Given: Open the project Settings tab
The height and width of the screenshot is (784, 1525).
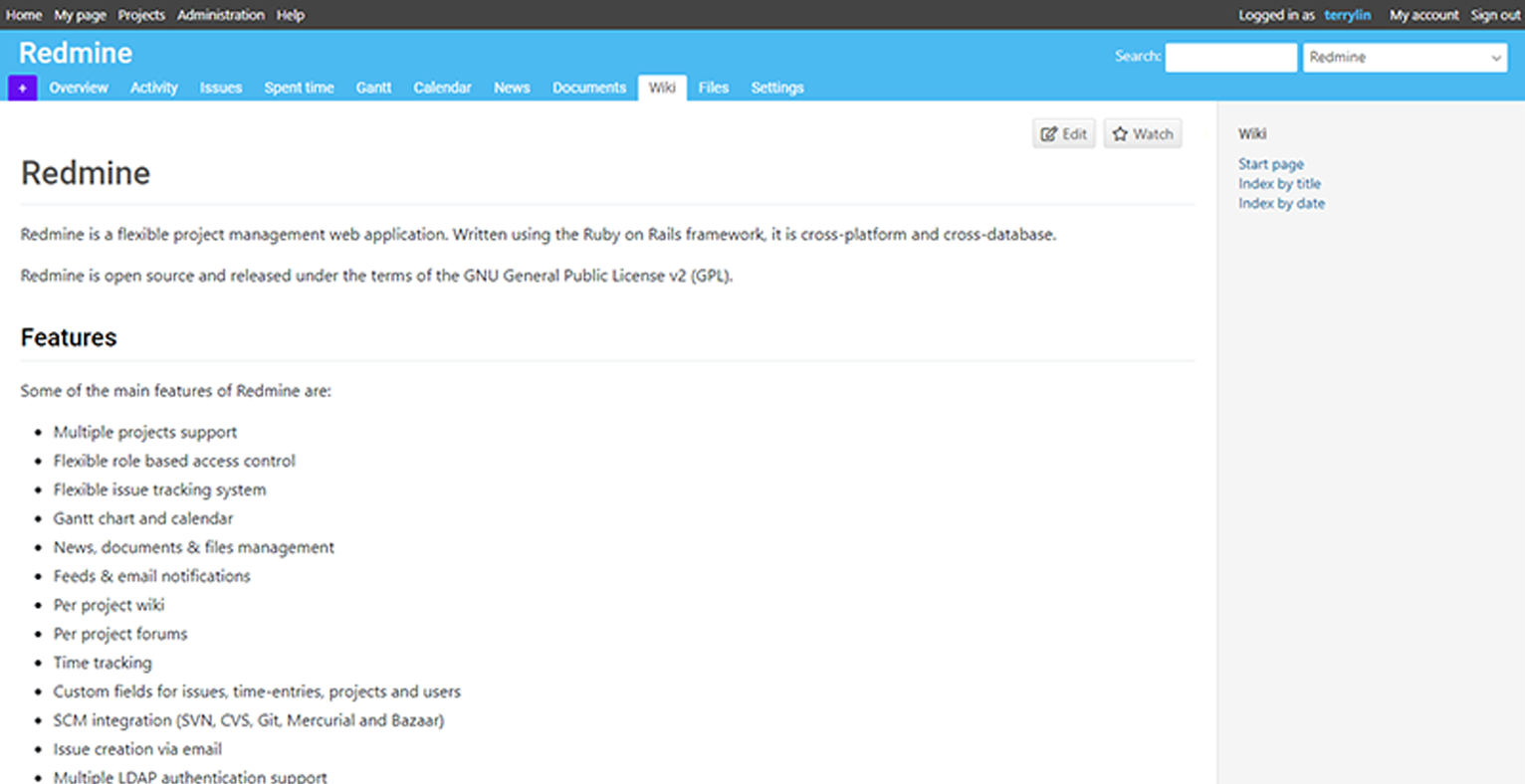Looking at the screenshot, I should (777, 88).
